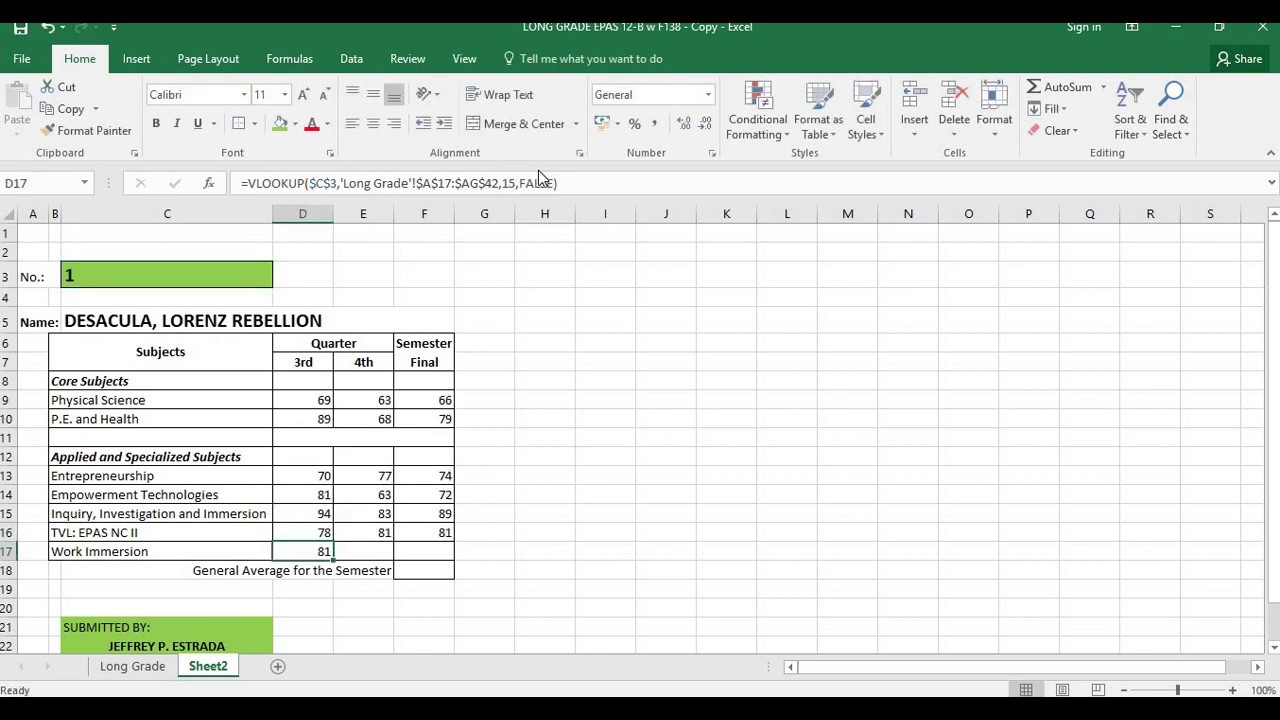Click Decrease Font Size icon
This screenshot has width=1280, height=720.
(325, 94)
